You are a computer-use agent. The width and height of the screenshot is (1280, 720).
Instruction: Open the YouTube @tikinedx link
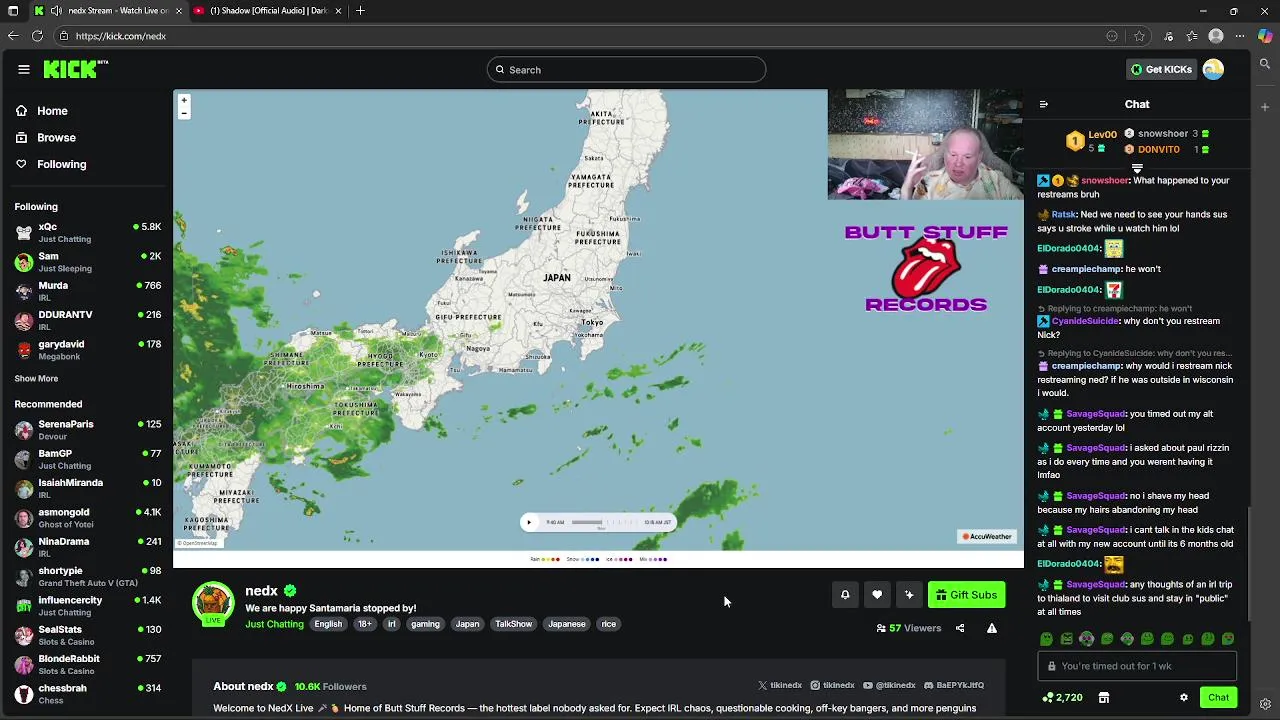pos(889,686)
